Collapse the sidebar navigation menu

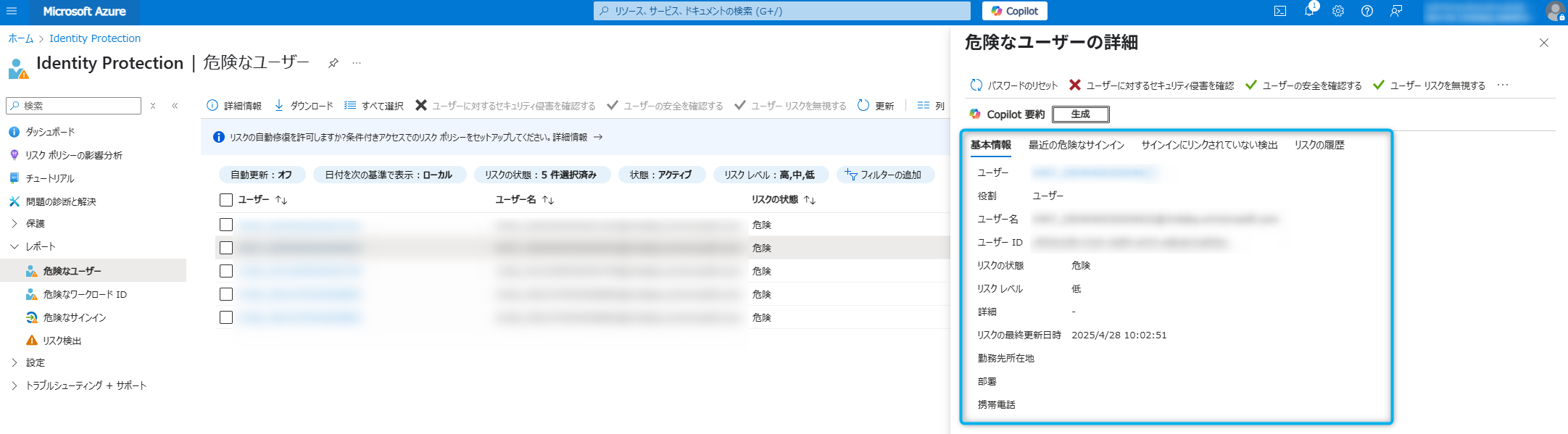[175, 106]
